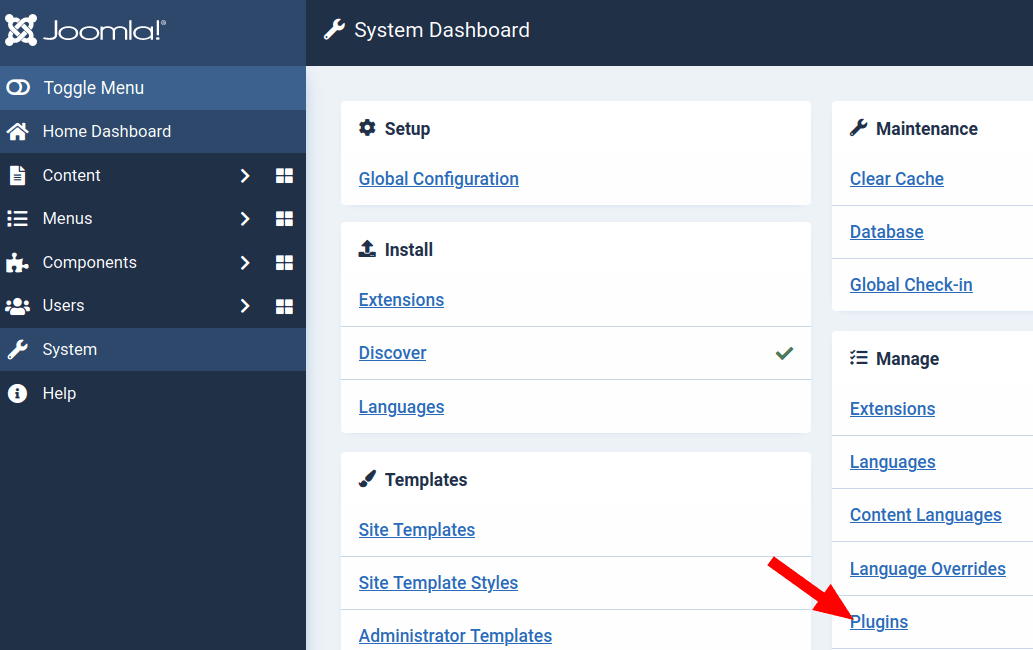The image size is (1033, 650).
Task: Expand the Components submenu chevron
Action: pyautogui.click(x=245, y=263)
